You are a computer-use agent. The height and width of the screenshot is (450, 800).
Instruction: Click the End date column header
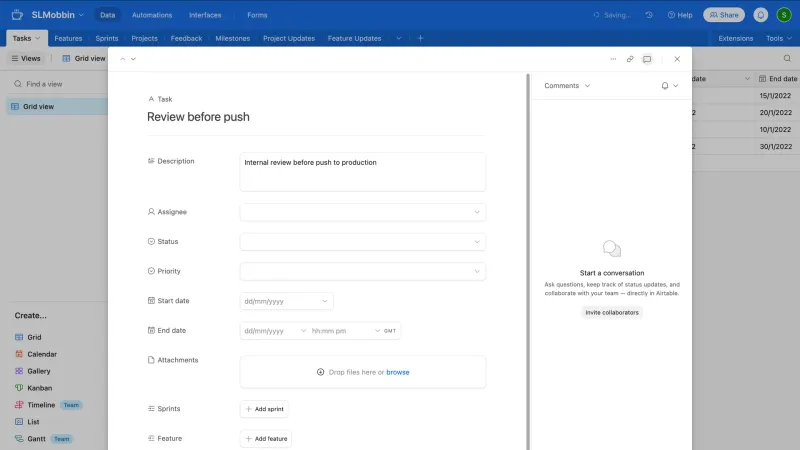(777, 79)
